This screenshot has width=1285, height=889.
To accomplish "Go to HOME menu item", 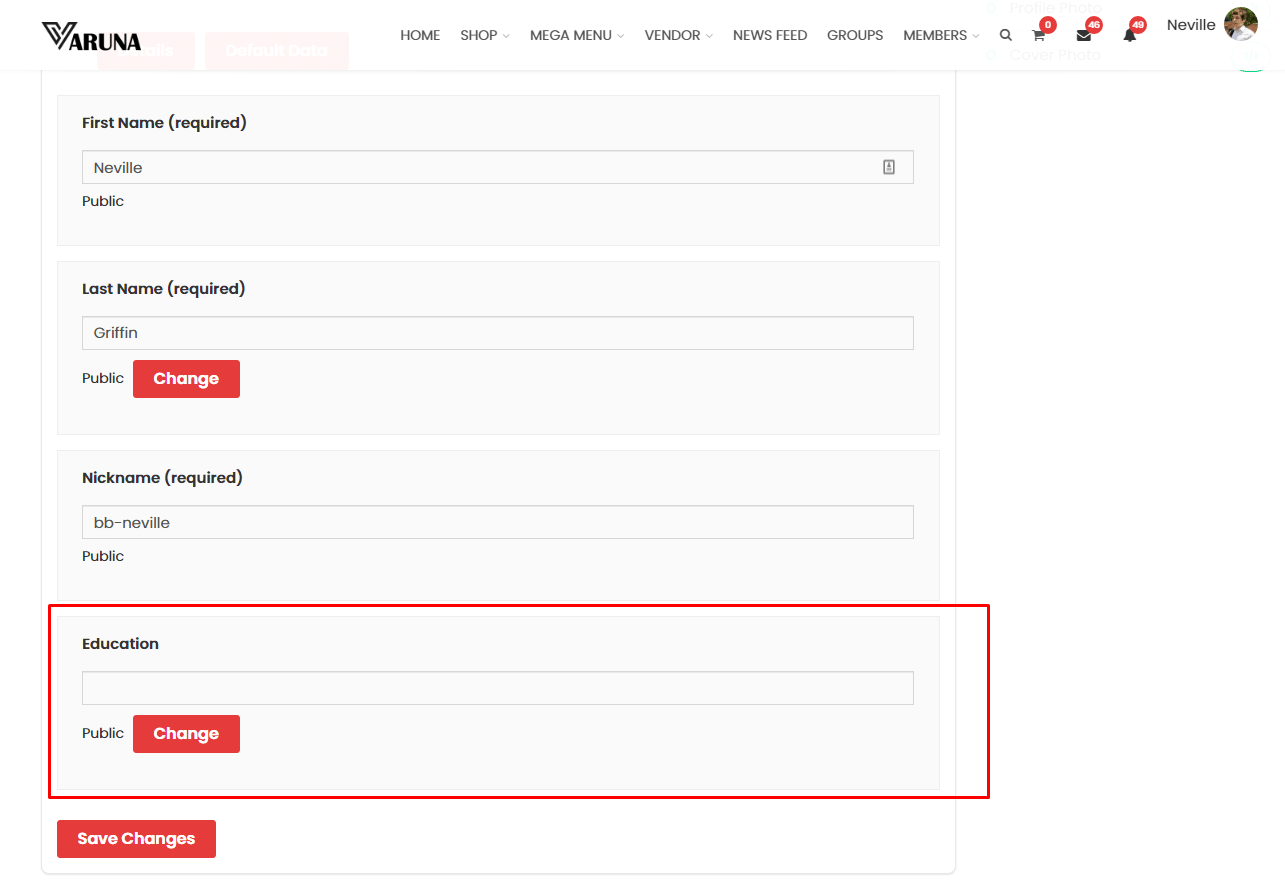I will pyautogui.click(x=420, y=35).
